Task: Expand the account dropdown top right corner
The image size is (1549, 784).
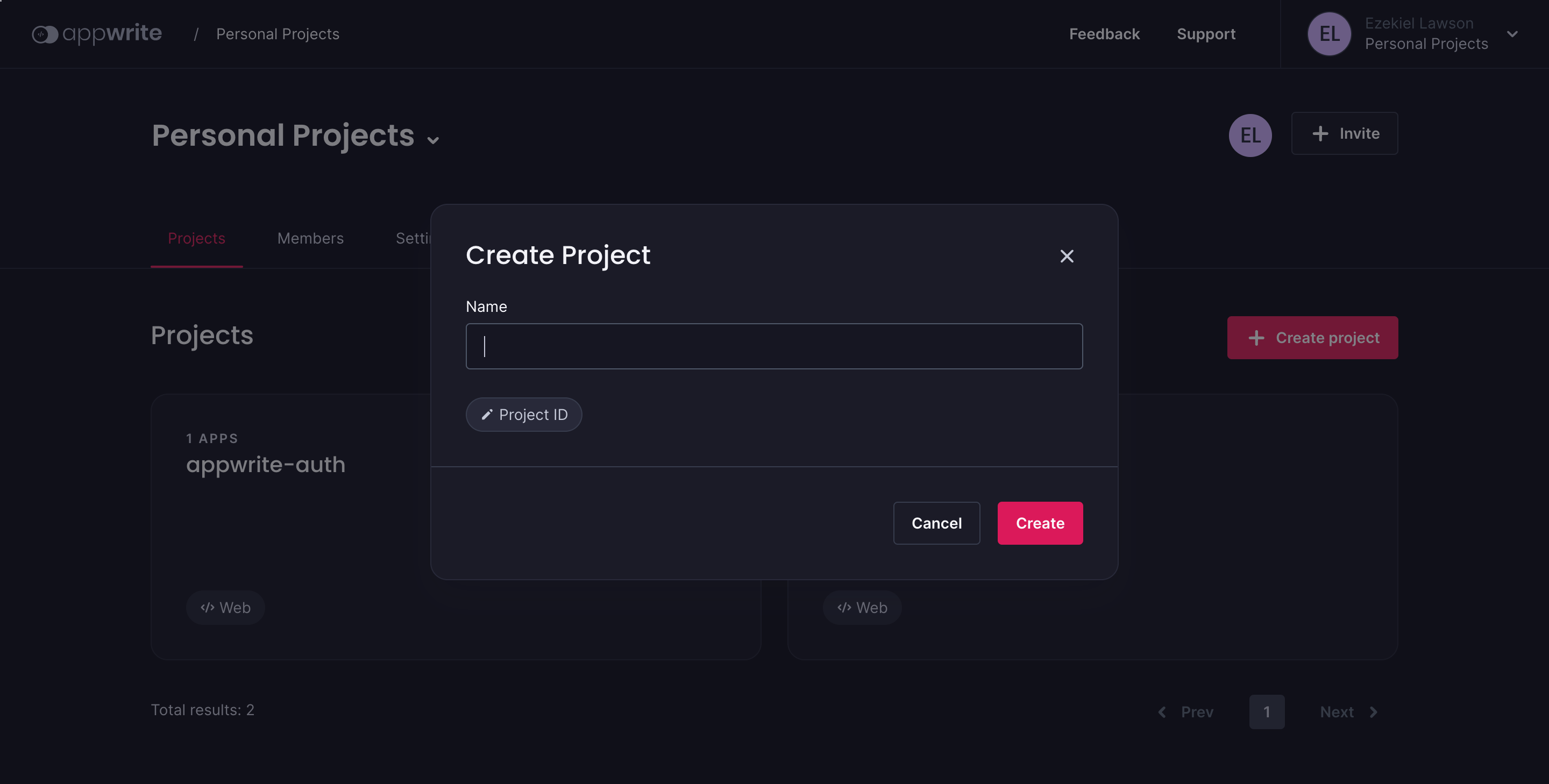Action: 1515,33
